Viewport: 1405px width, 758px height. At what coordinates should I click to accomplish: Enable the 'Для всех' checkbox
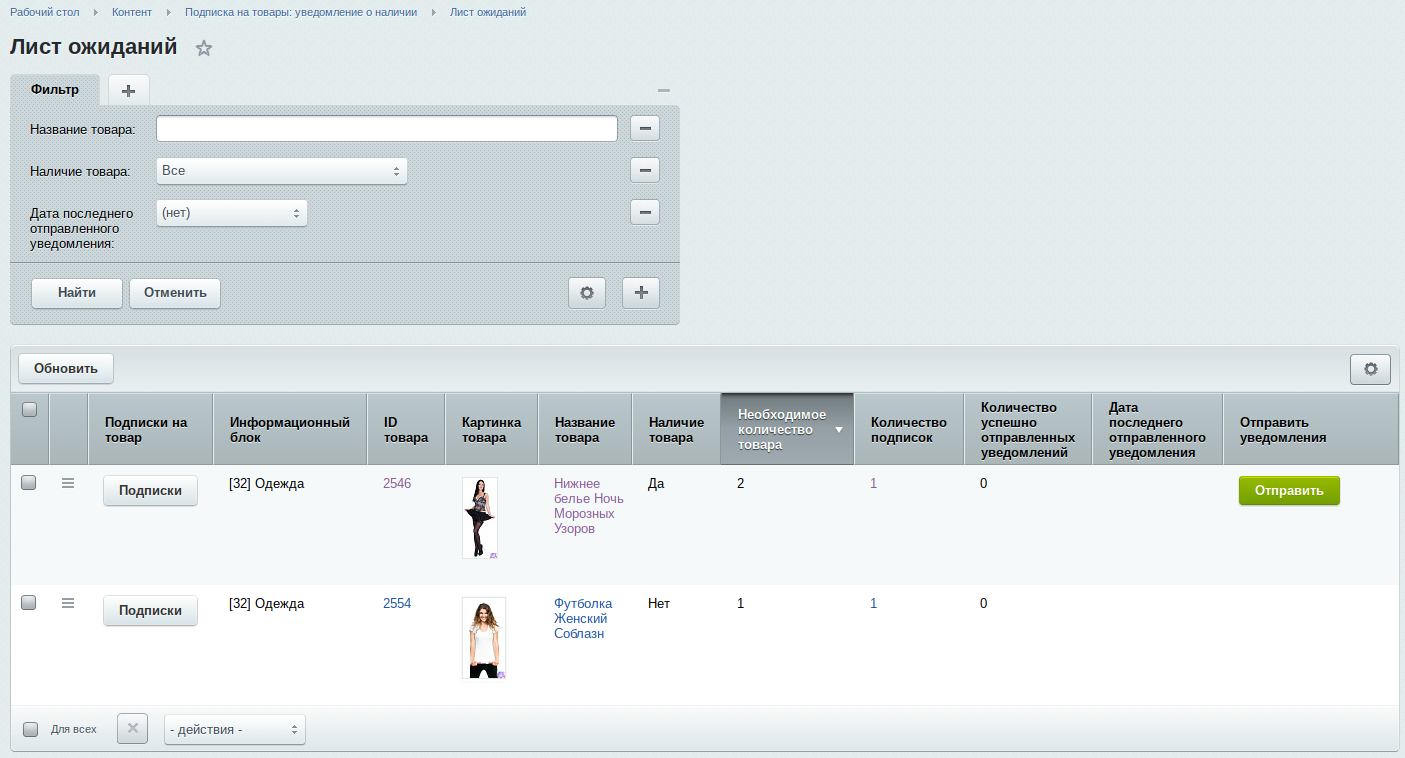click(x=30, y=729)
